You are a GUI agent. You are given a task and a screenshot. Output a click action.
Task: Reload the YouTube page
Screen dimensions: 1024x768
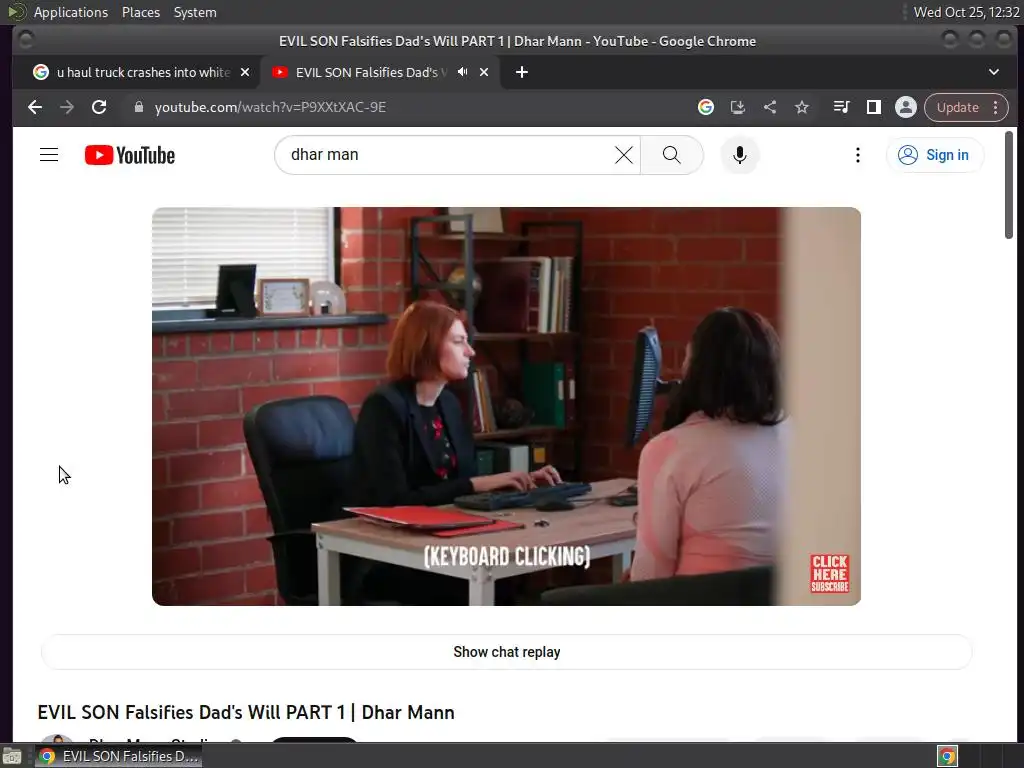[x=99, y=107]
